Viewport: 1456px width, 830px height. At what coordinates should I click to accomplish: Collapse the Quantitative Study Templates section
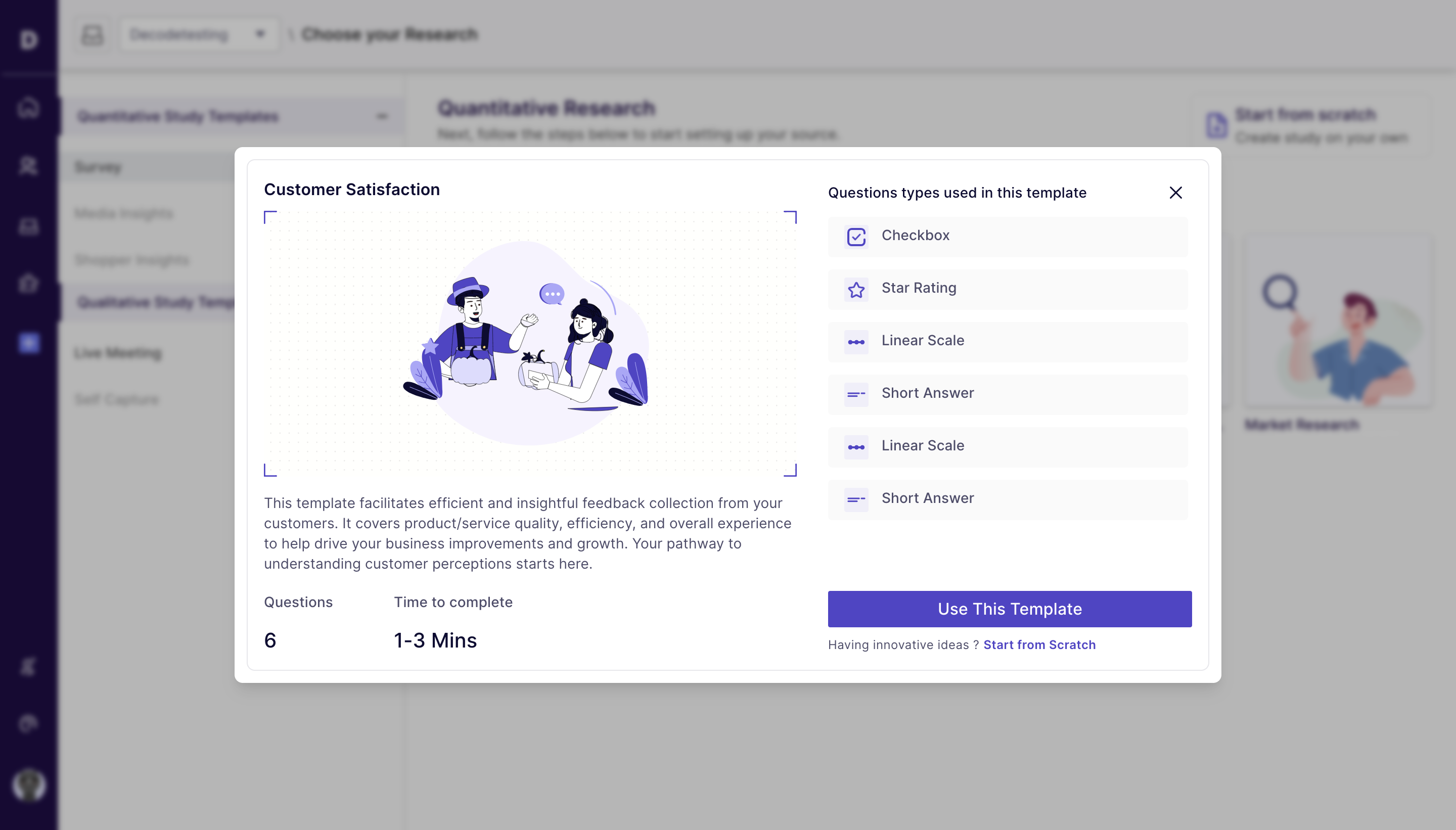(382, 116)
